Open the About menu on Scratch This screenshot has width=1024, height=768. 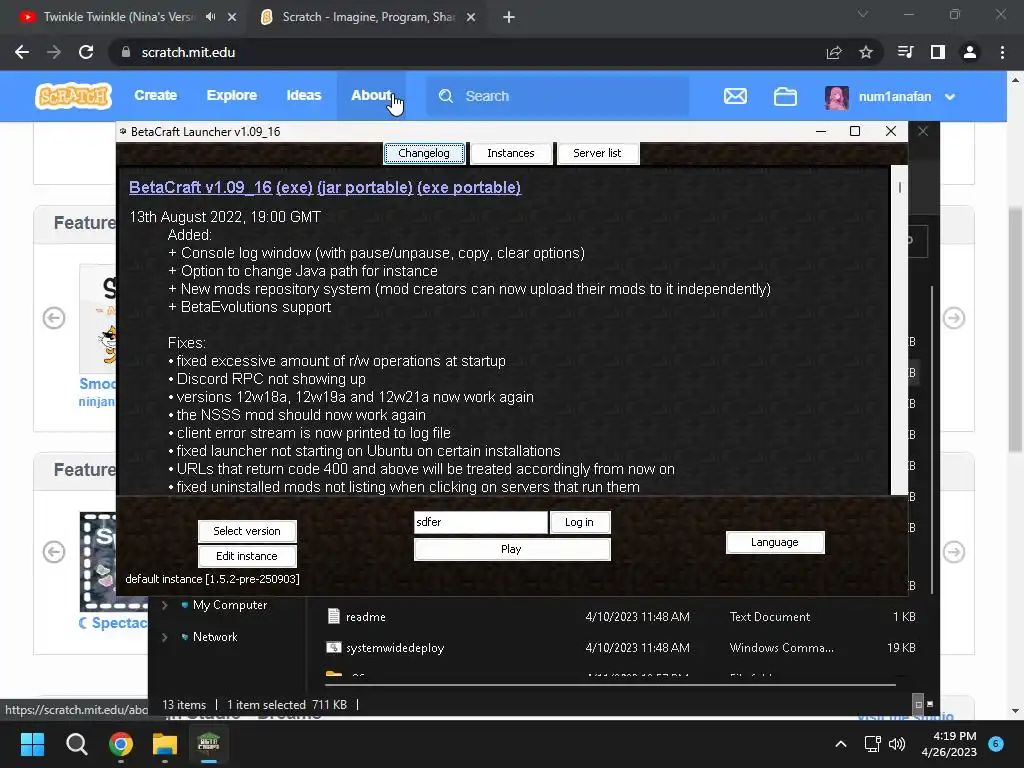click(x=371, y=95)
